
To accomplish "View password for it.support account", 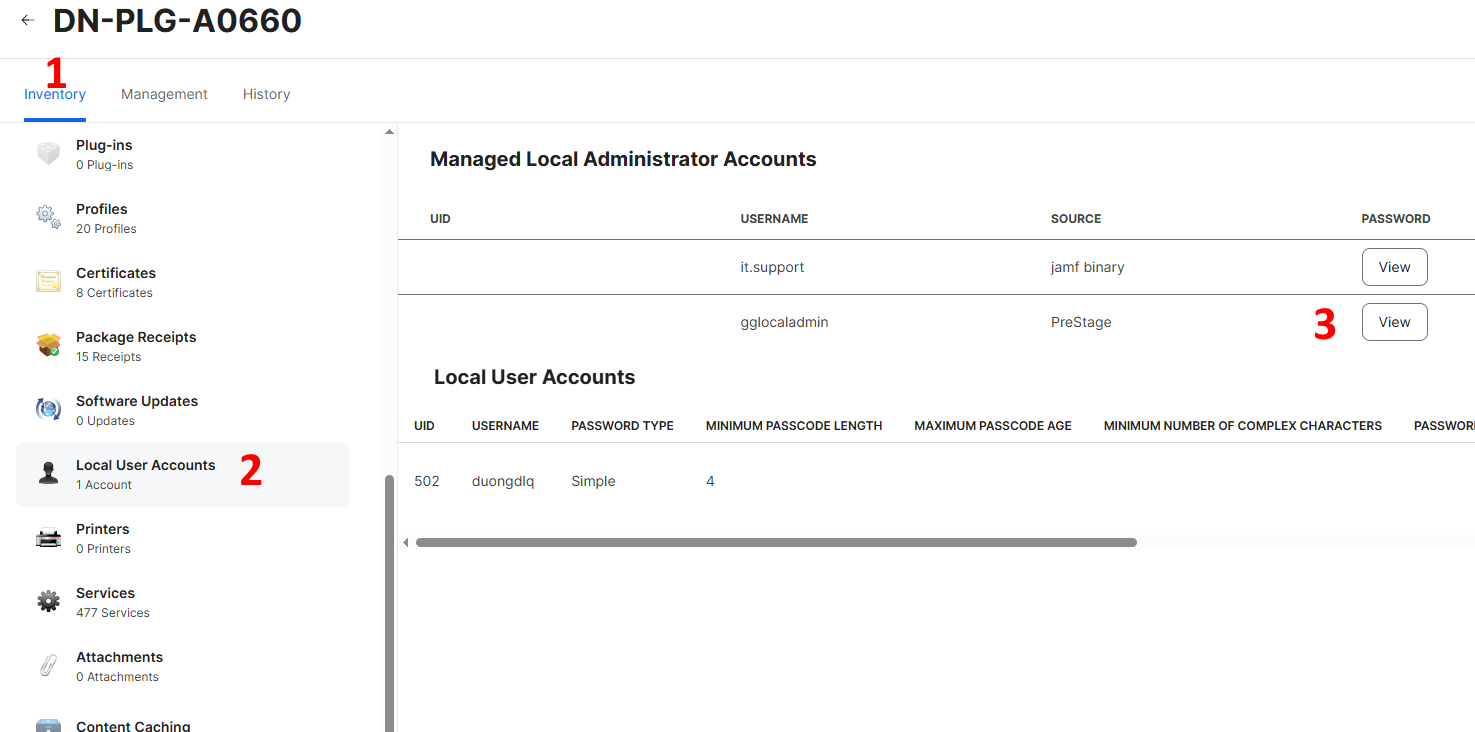I will (x=1394, y=267).
